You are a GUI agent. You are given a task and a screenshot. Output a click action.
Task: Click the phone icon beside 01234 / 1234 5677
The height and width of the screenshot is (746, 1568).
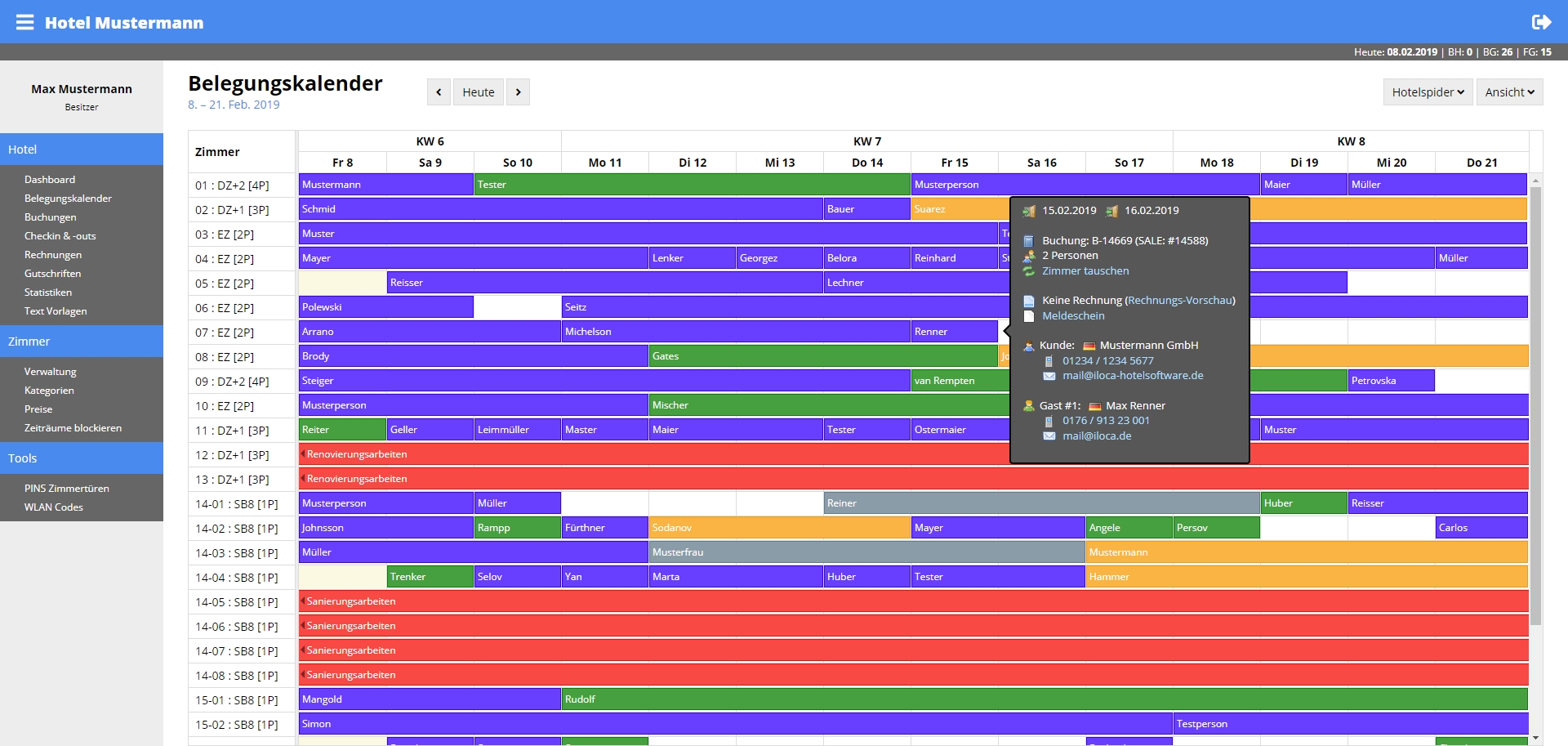(x=1049, y=361)
